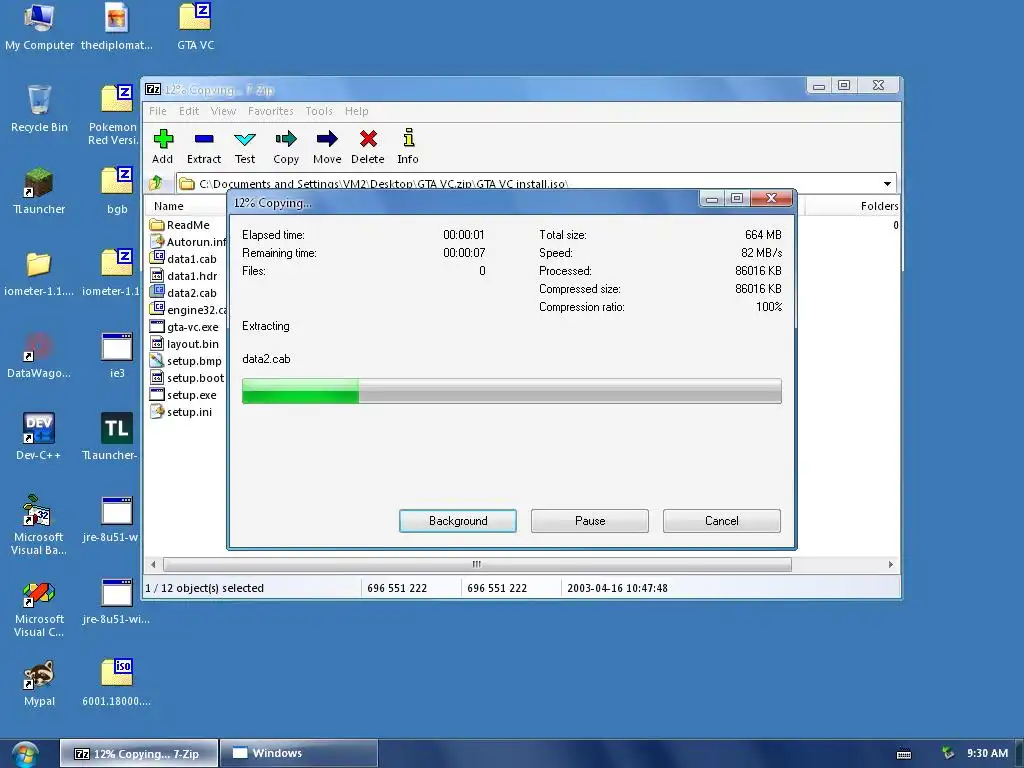Click the Dev-C++ desktop shortcut
Viewport: 1024px width, 768px height.
pyautogui.click(x=39, y=436)
